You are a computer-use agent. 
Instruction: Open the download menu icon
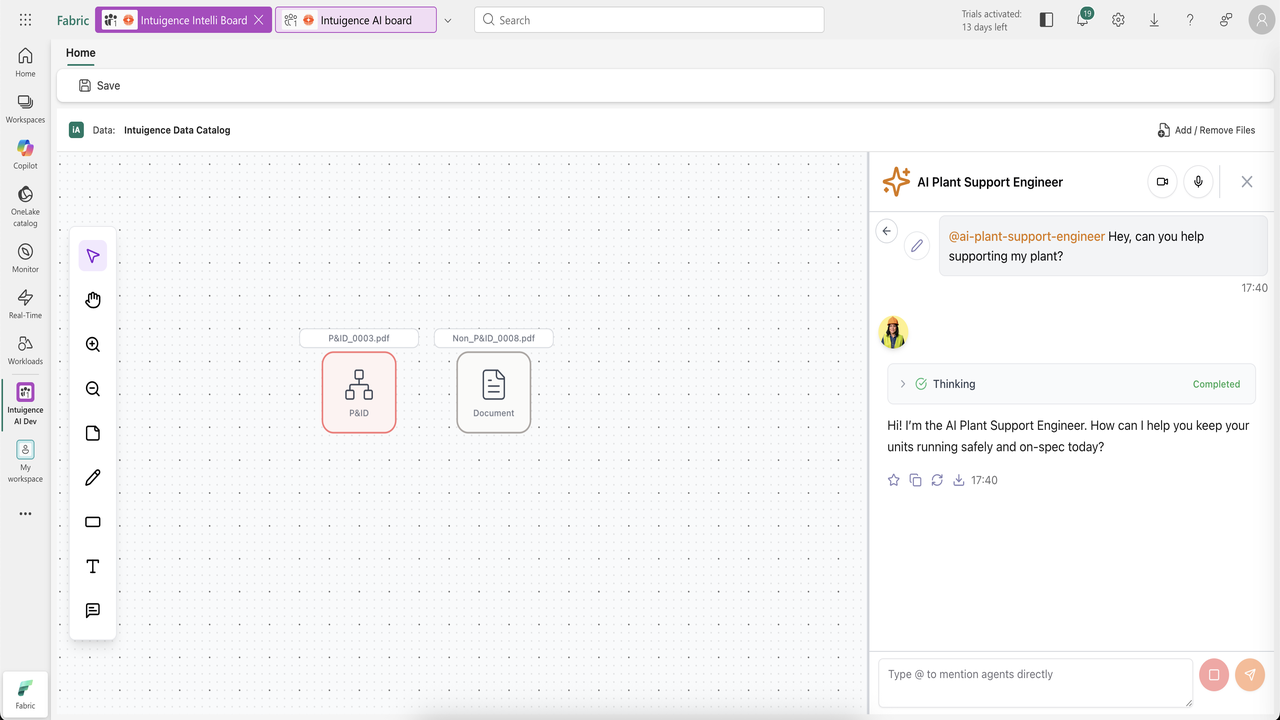coord(1154,20)
